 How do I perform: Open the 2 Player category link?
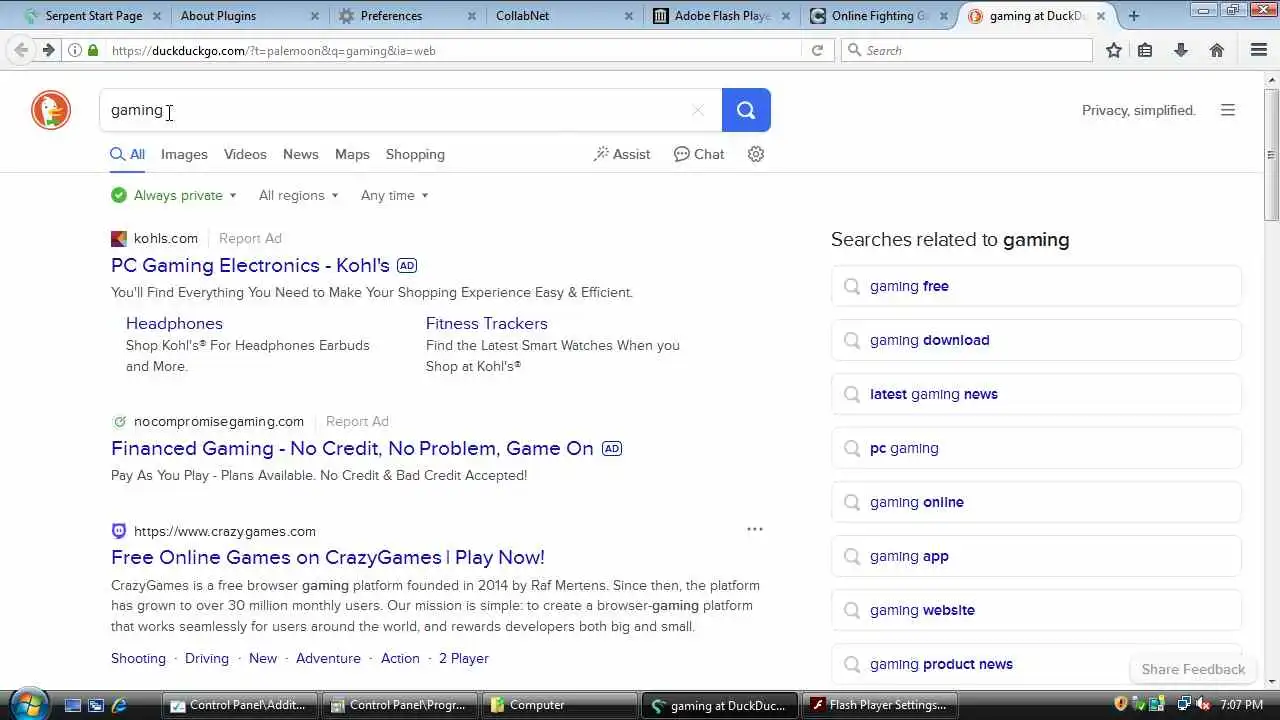[x=464, y=658]
